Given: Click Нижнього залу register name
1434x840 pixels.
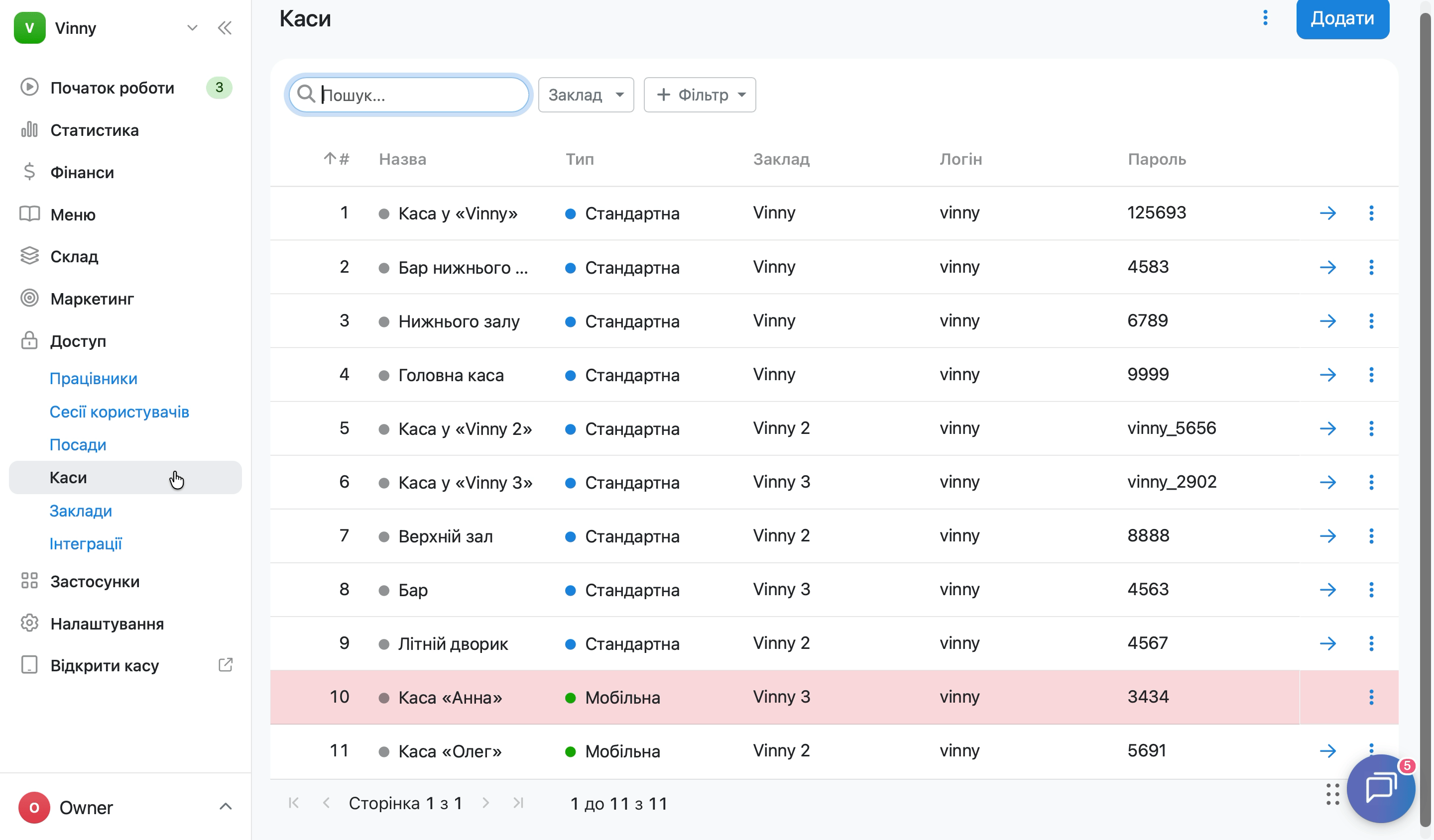Looking at the screenshot, I should pyautogui.click(x=459, y=321).
